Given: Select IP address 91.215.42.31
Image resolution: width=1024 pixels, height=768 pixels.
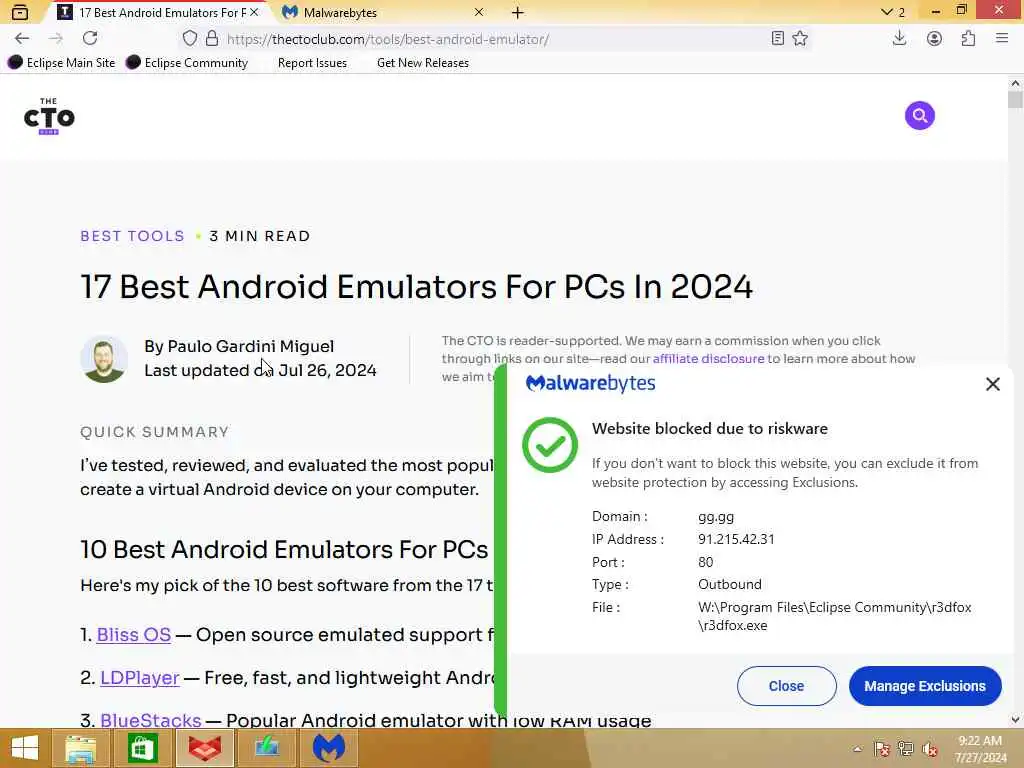Looking at the screenshot, I should tap(736, 539).
